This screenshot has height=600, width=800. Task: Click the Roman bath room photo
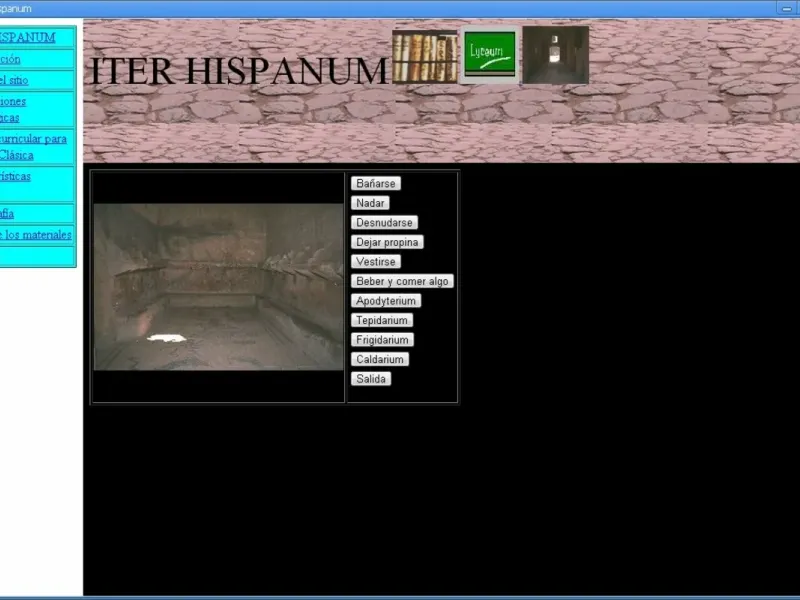coord(218,287)
